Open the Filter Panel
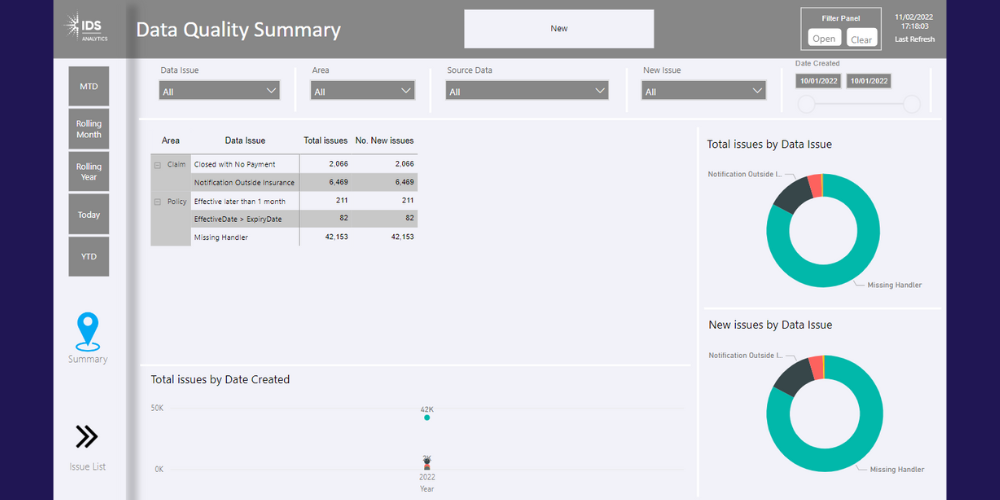 pyautogui.click(x=824, y=39)
